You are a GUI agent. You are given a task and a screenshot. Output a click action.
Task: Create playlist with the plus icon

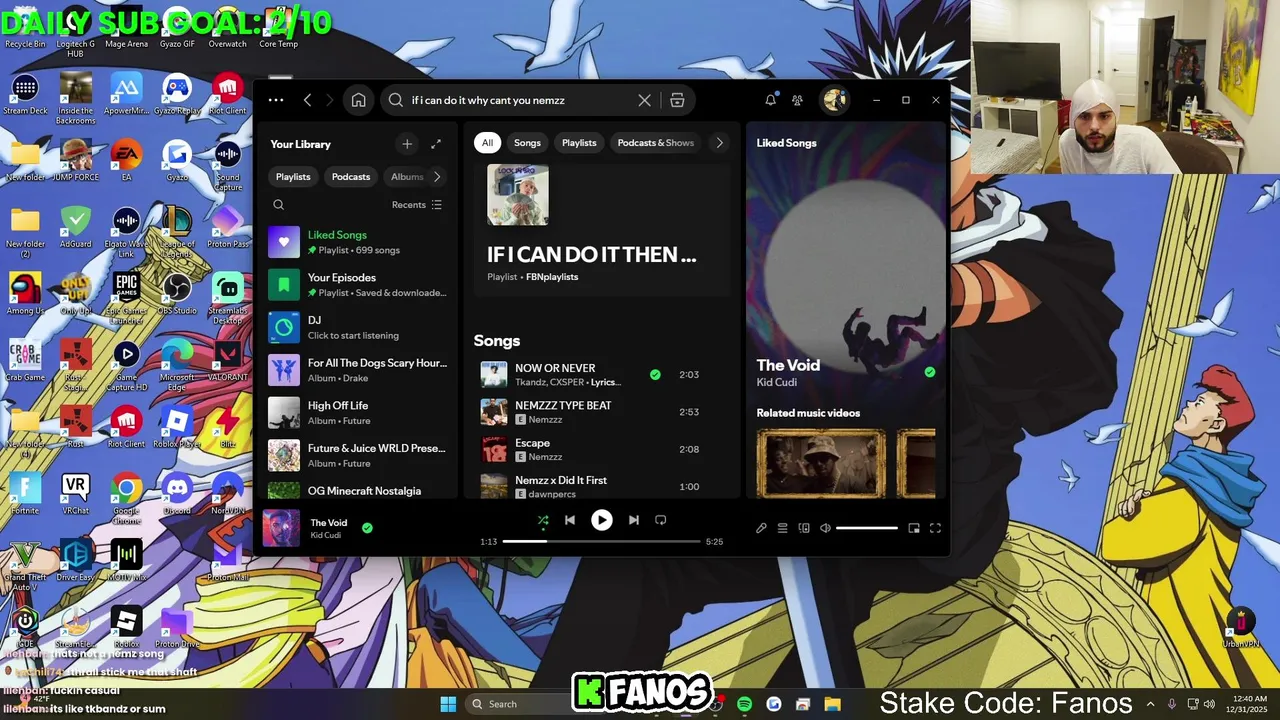click(407, 144)
